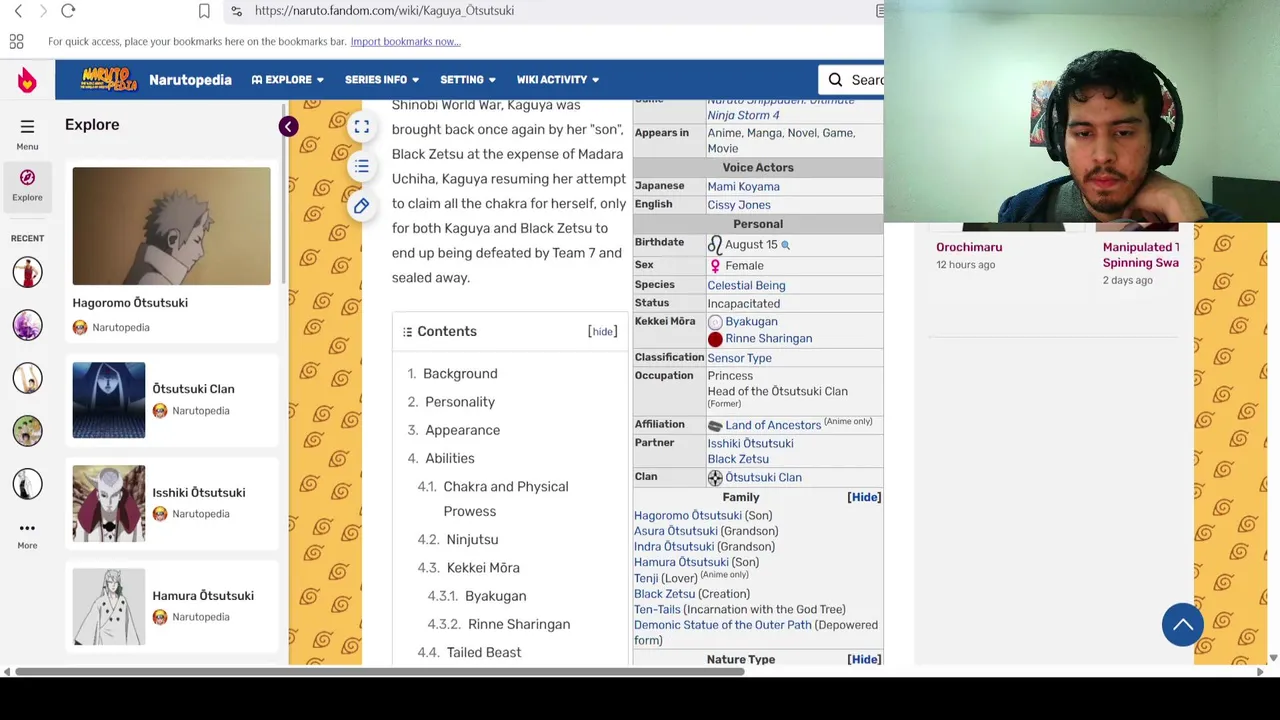Click the Fandom flame logo
Screen dimensions: 1280x720
point(27,80)
